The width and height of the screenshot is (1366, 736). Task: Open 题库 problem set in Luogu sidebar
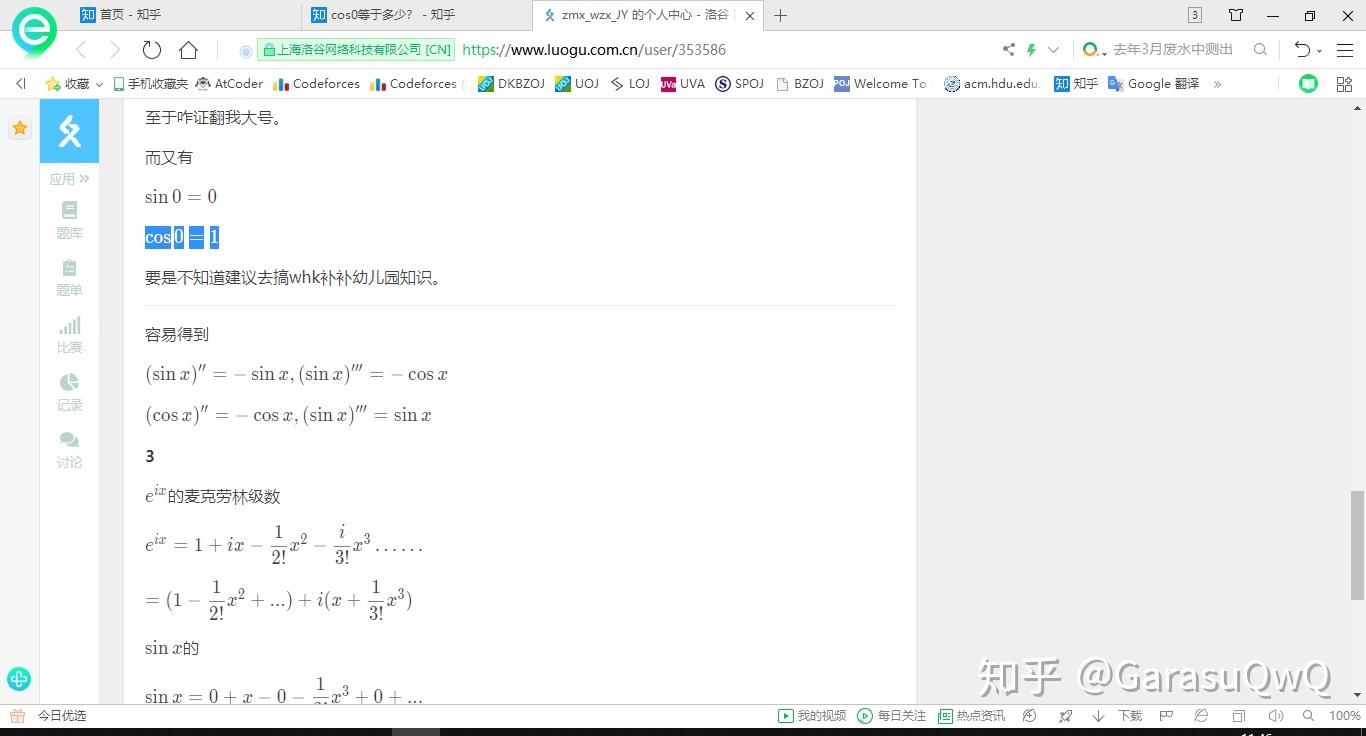(69, 220)
